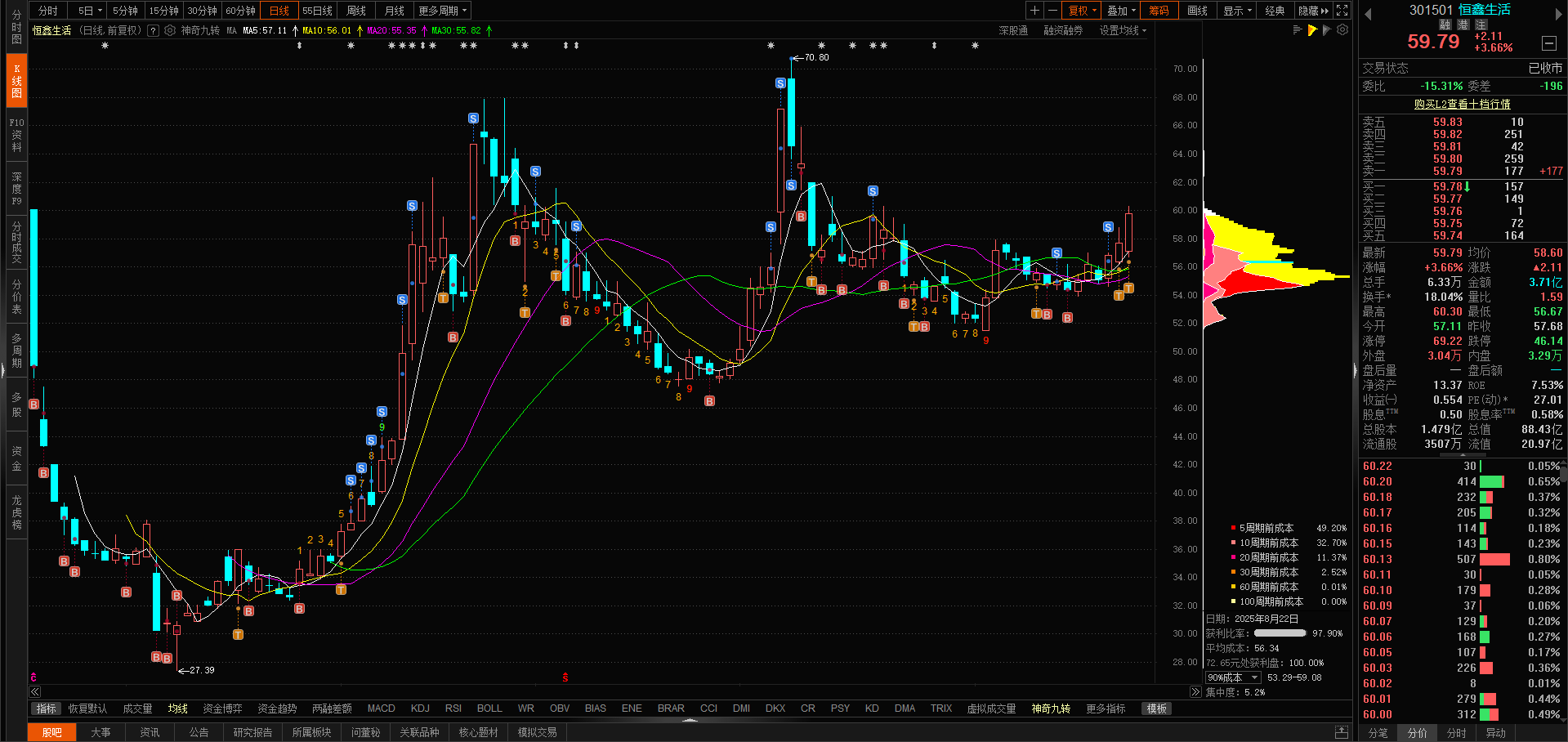Click 更多指标 button
The image size is (1568, 742).
[1106, 708]
